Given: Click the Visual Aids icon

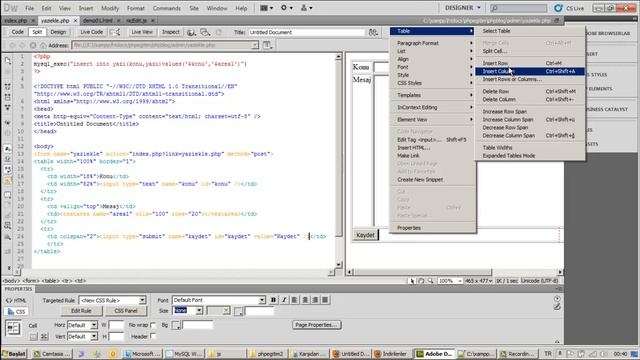Looking at the screenshot, I should click(205, 32).
